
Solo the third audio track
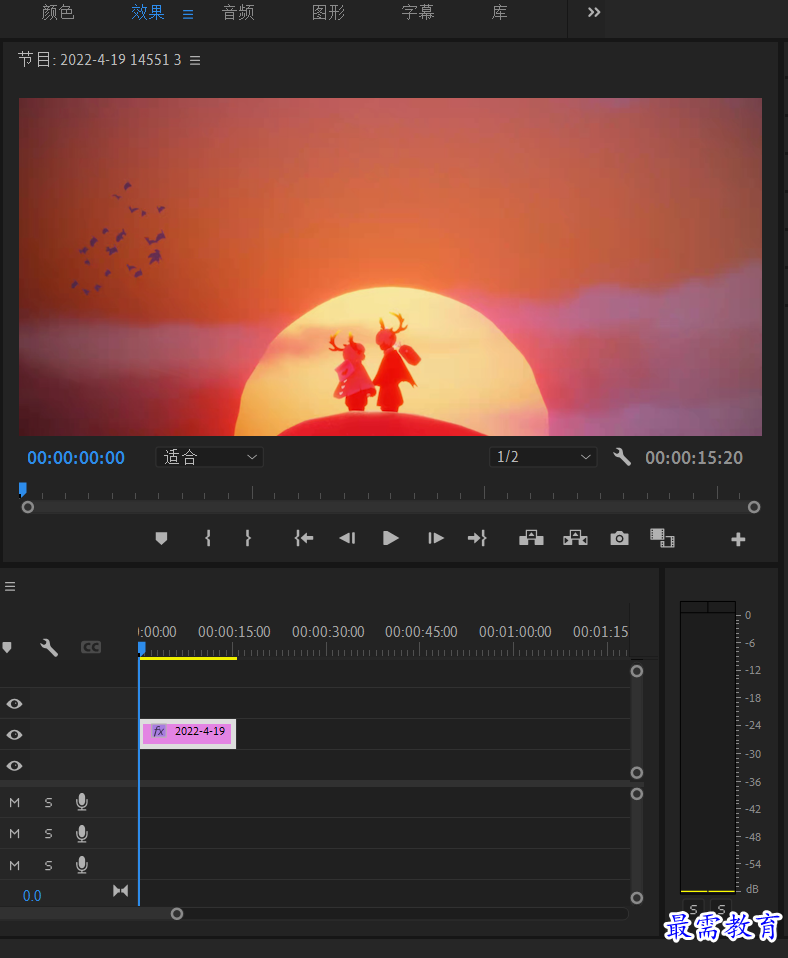click(48, 866)
